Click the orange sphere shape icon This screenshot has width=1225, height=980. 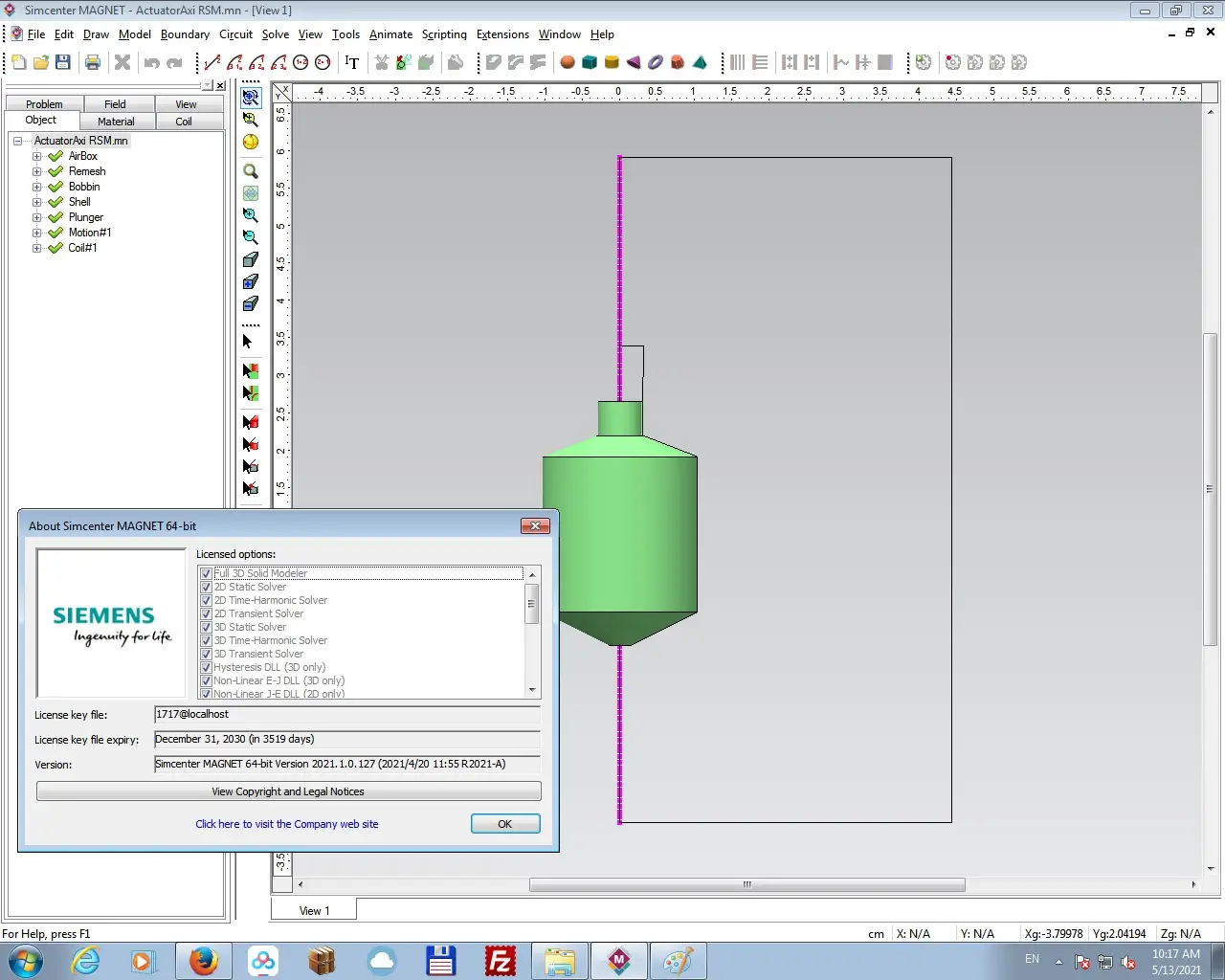[x=568, y=62]
